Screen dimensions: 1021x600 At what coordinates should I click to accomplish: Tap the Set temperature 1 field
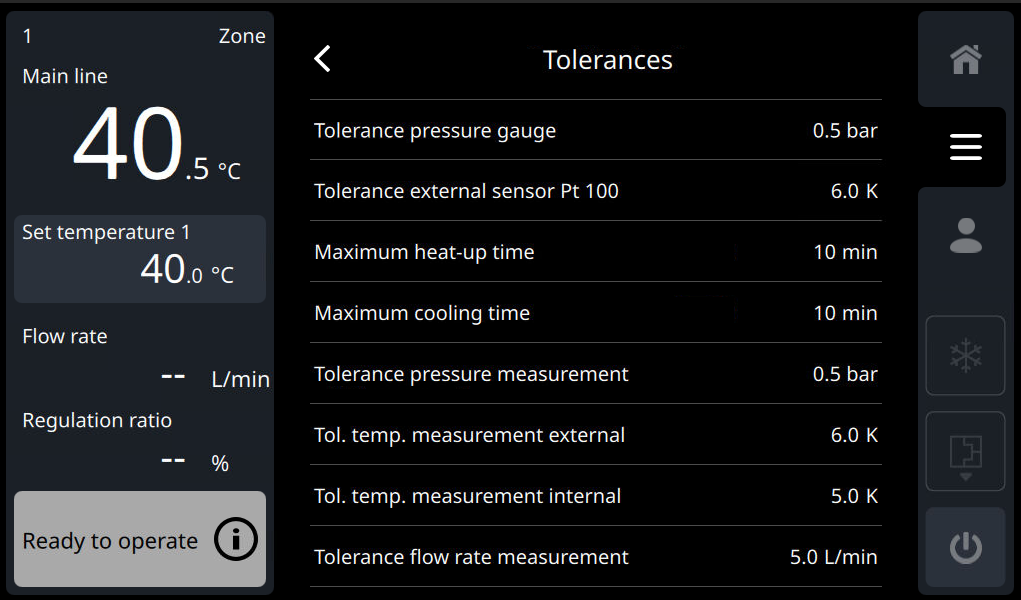tap(140, 258)
